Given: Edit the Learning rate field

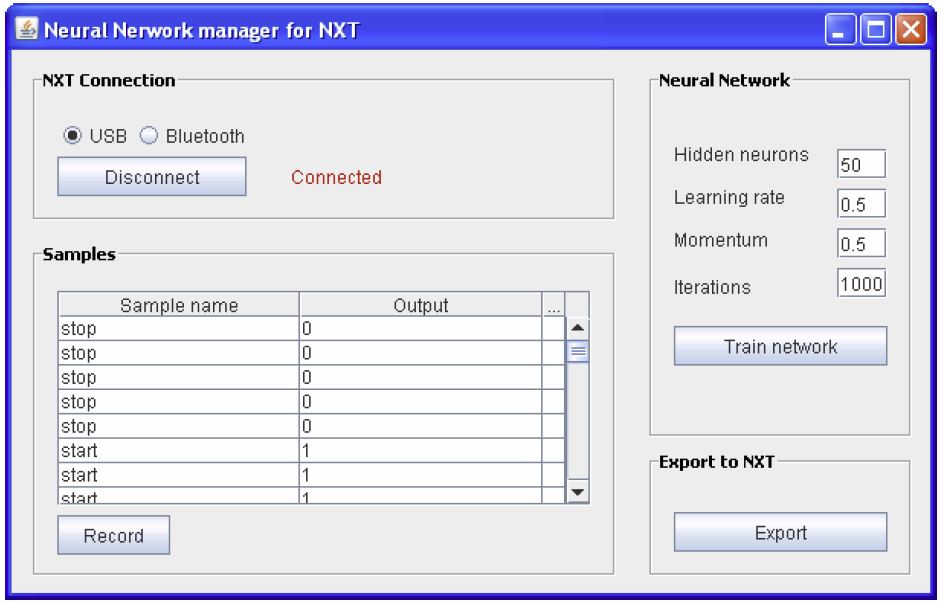Looking at the screenshot, I should 861,204.
